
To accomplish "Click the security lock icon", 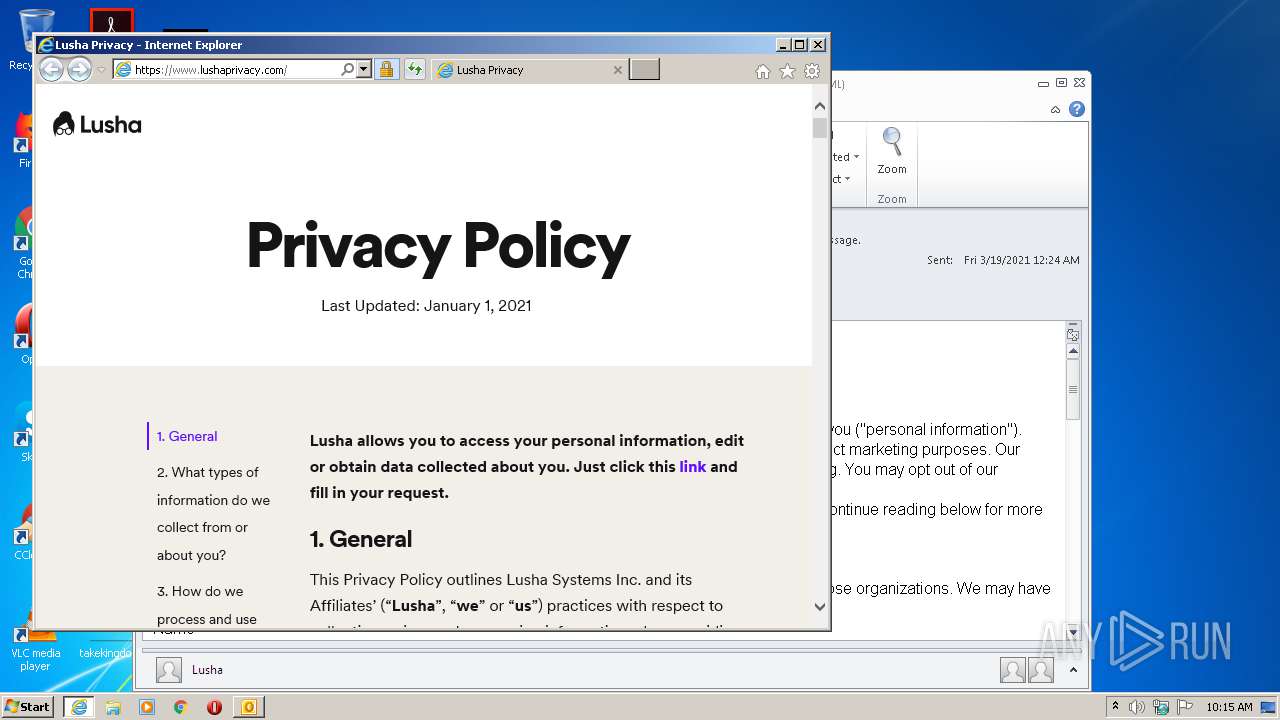I will coord(386,70).
